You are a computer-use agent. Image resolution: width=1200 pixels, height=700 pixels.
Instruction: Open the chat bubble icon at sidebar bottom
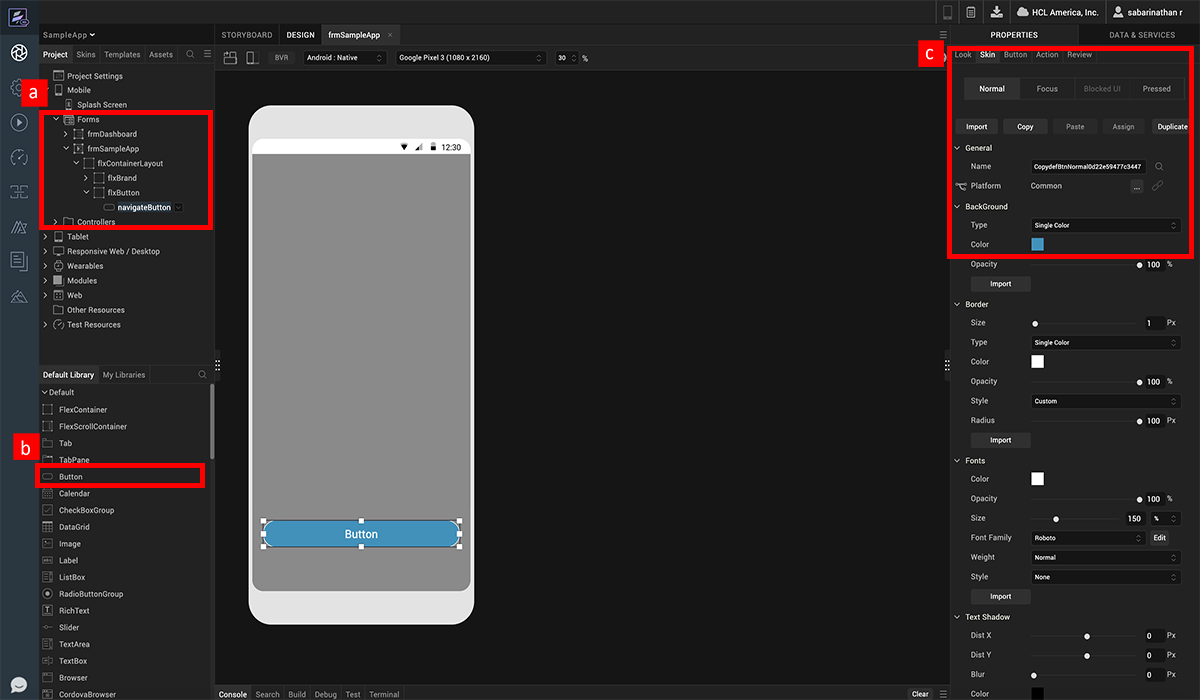pyautogui.click(x=18, y=685)
